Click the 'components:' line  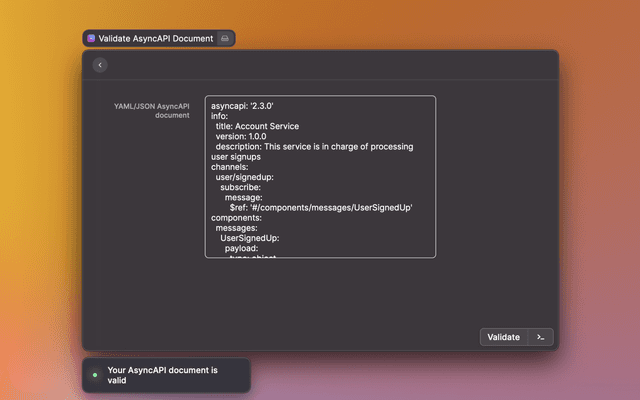pos(236,218)
